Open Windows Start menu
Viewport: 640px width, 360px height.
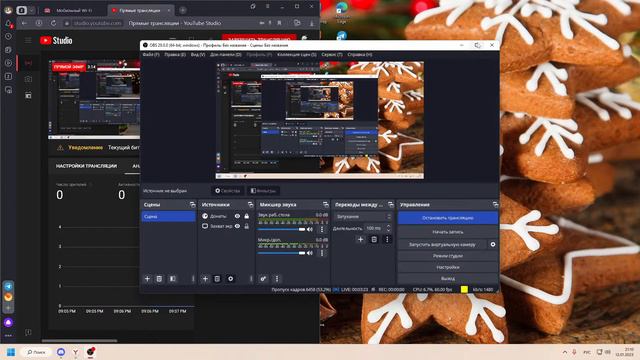[x=11, y=352]
